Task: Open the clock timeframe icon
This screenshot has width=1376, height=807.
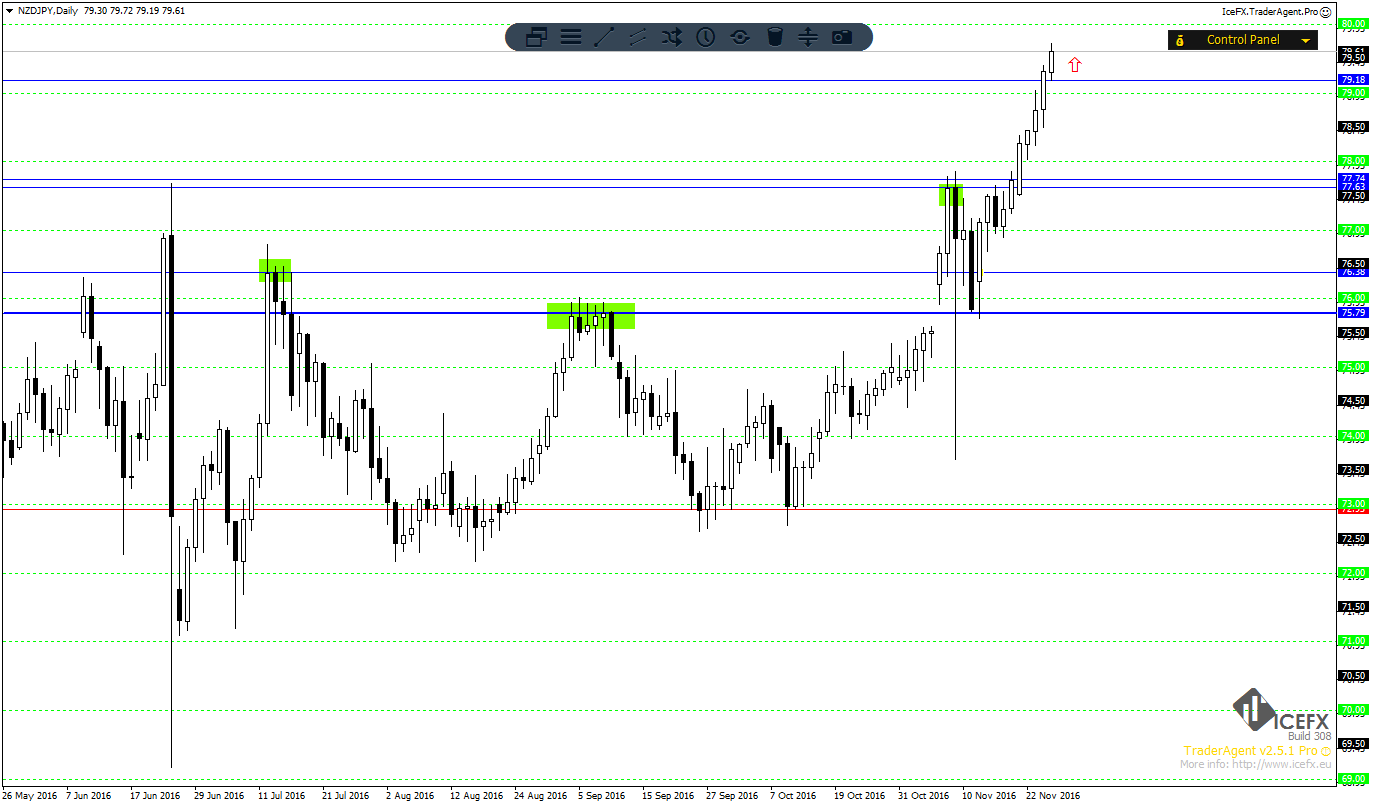Action: pyautogui.click(x=705, y=38)
